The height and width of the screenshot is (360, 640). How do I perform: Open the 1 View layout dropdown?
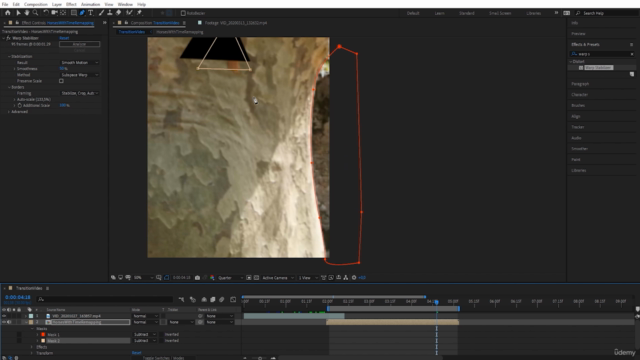(x=308, y=278)
